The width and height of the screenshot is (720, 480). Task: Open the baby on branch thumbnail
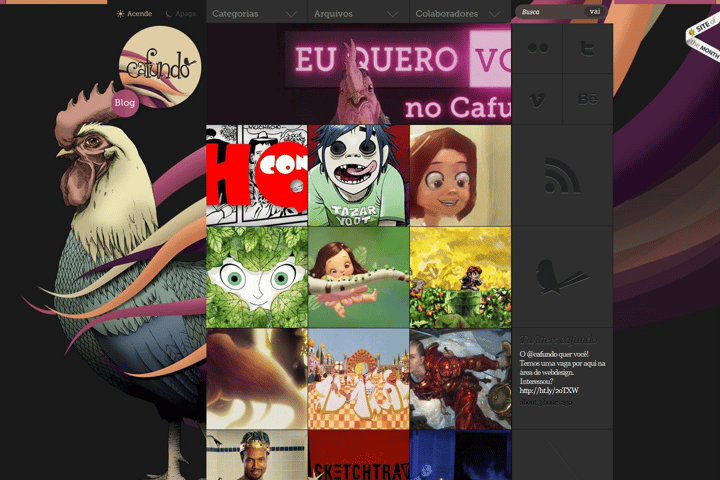[x=359, y=277]
